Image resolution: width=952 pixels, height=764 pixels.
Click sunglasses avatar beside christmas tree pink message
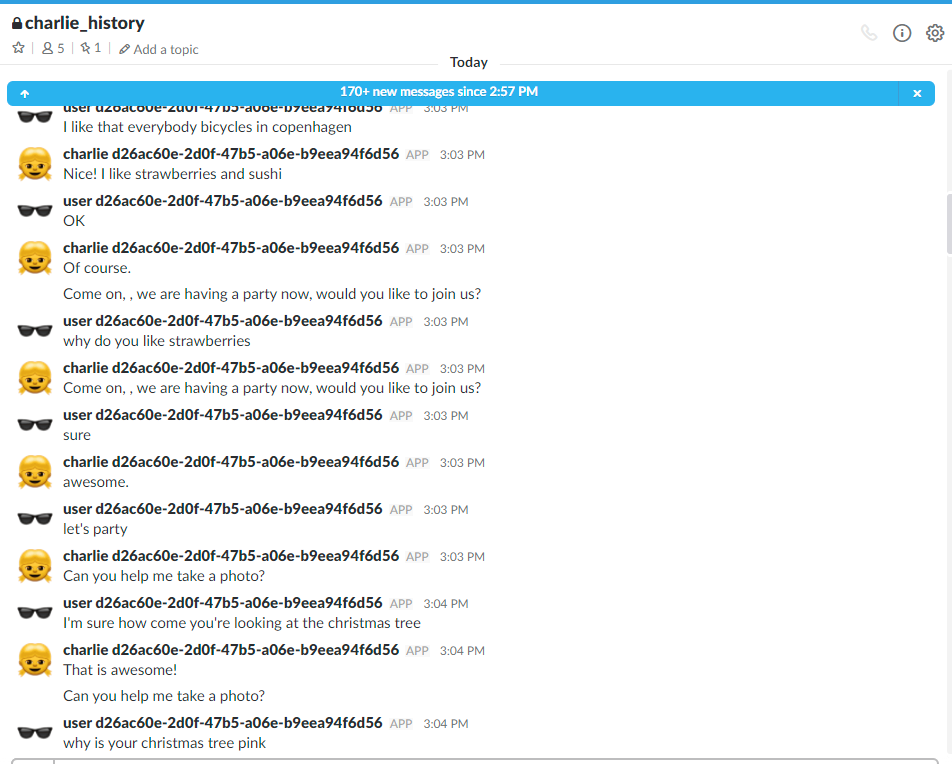click(x=35, y=732)
